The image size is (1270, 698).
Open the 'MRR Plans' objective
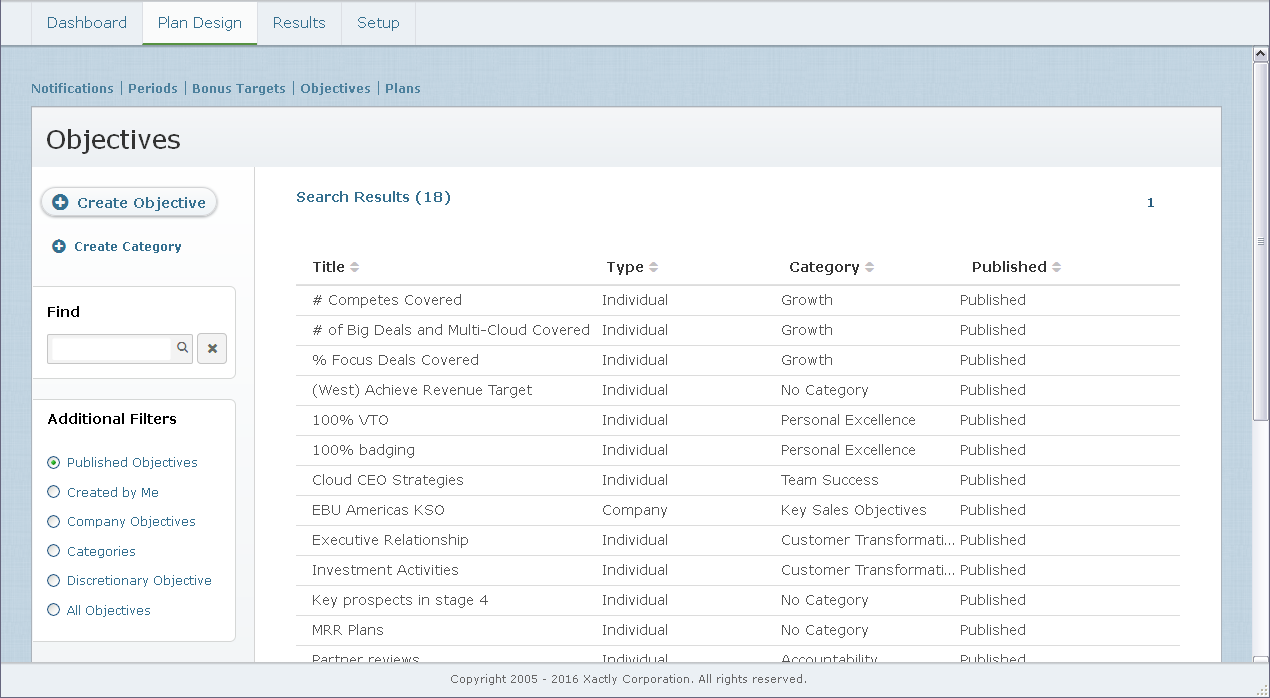coord(348,630)
